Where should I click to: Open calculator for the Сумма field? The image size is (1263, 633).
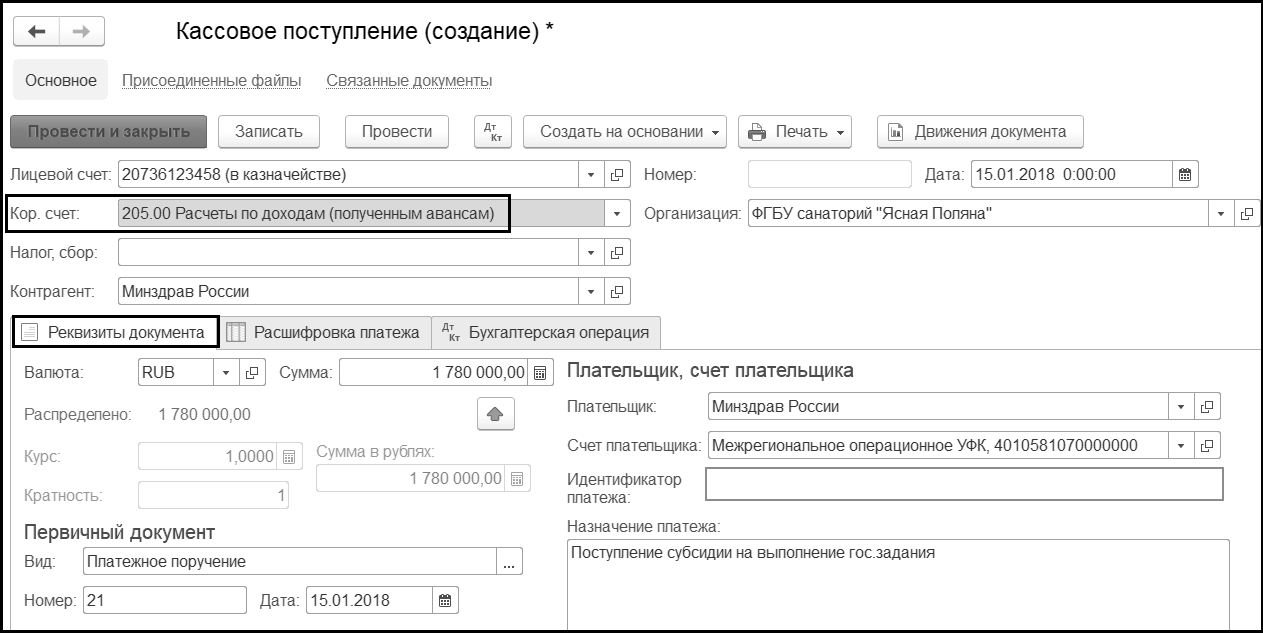[x=540, y=373]
